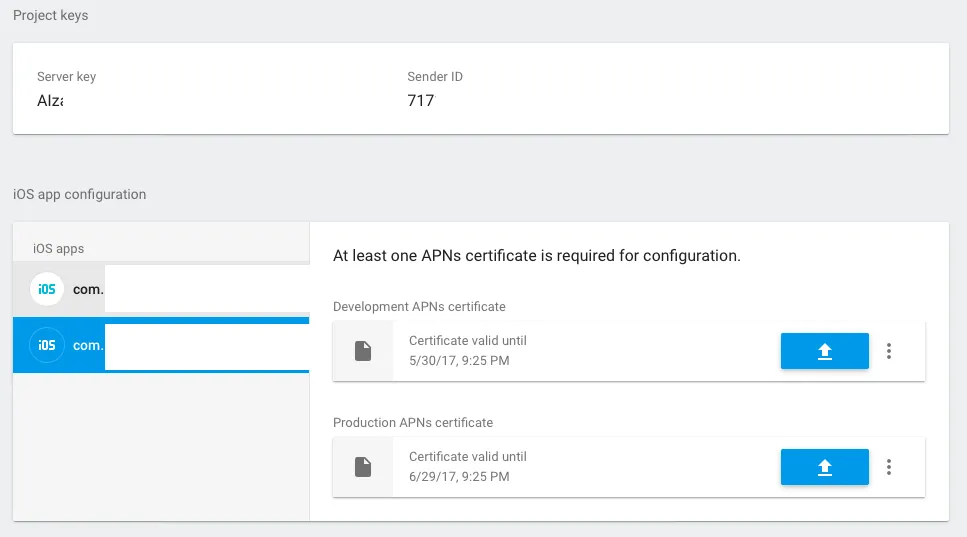
Task: Select the blue highlighted iOS app row
Action: tap(160, 345)
